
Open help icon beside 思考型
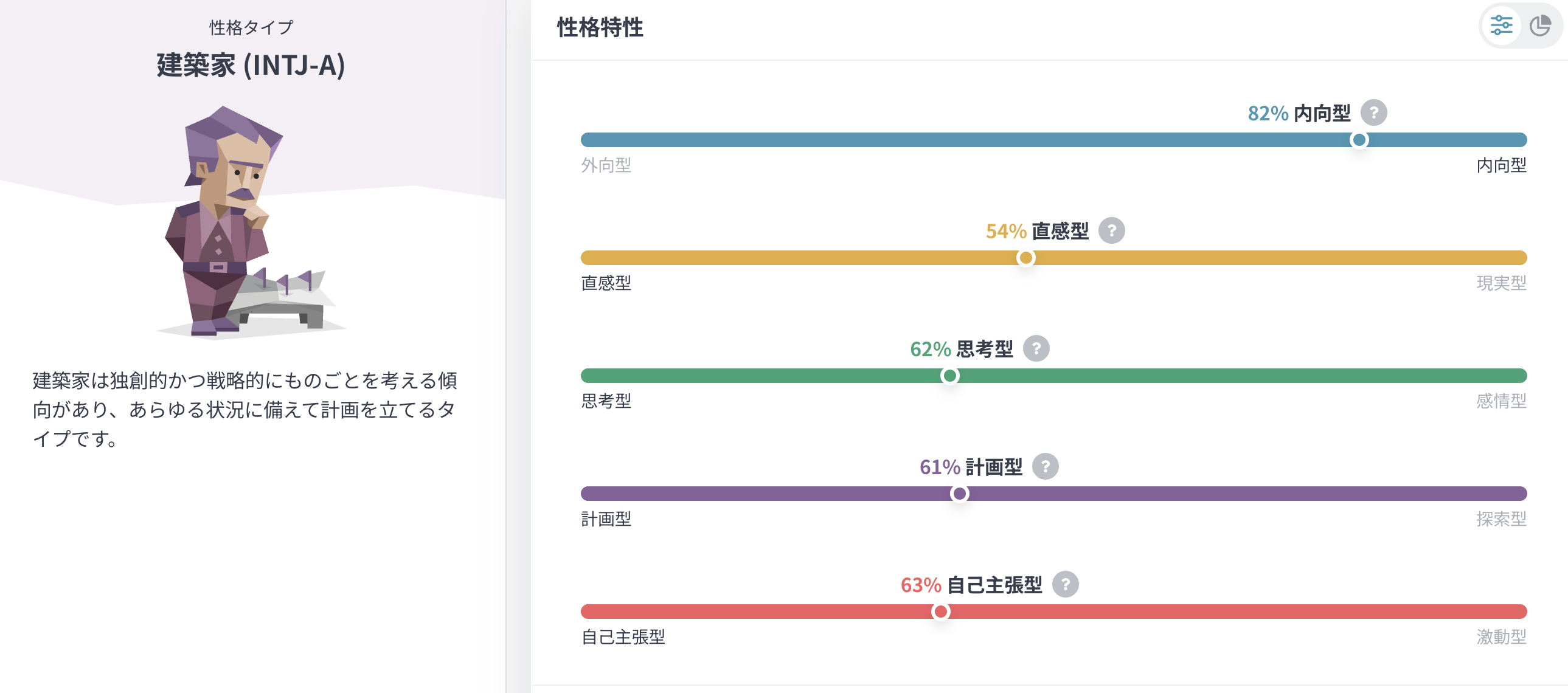pyautogui.click(x=1036, y=349)
